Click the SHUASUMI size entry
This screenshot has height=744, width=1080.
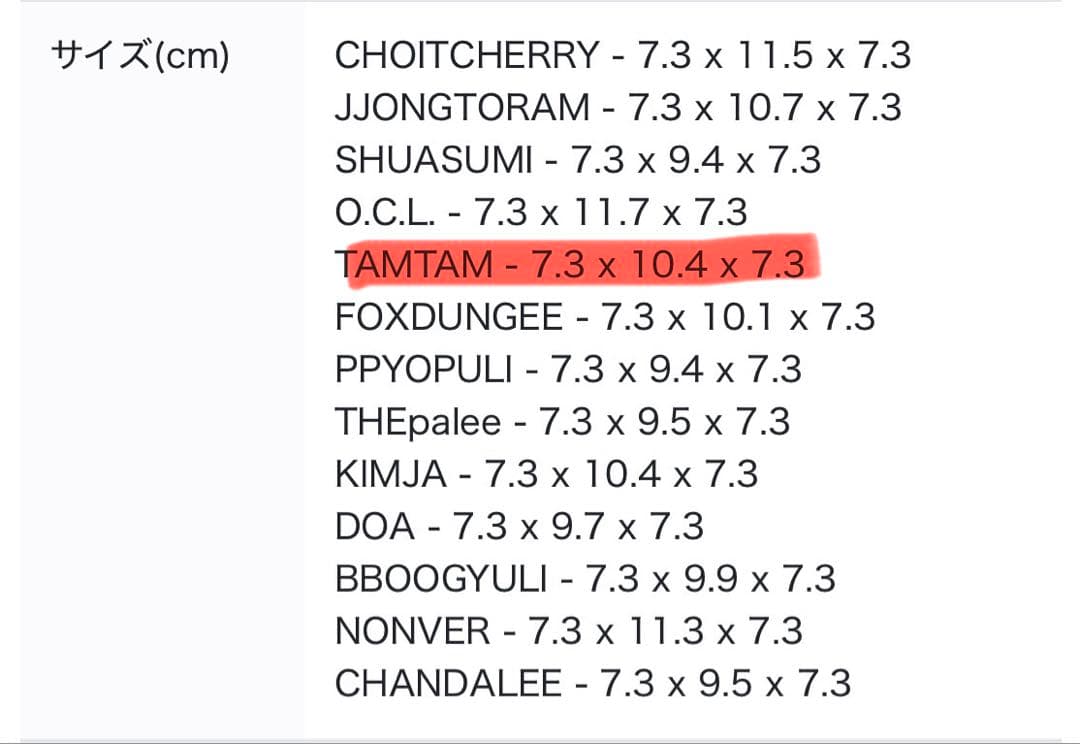coord(577,161)
